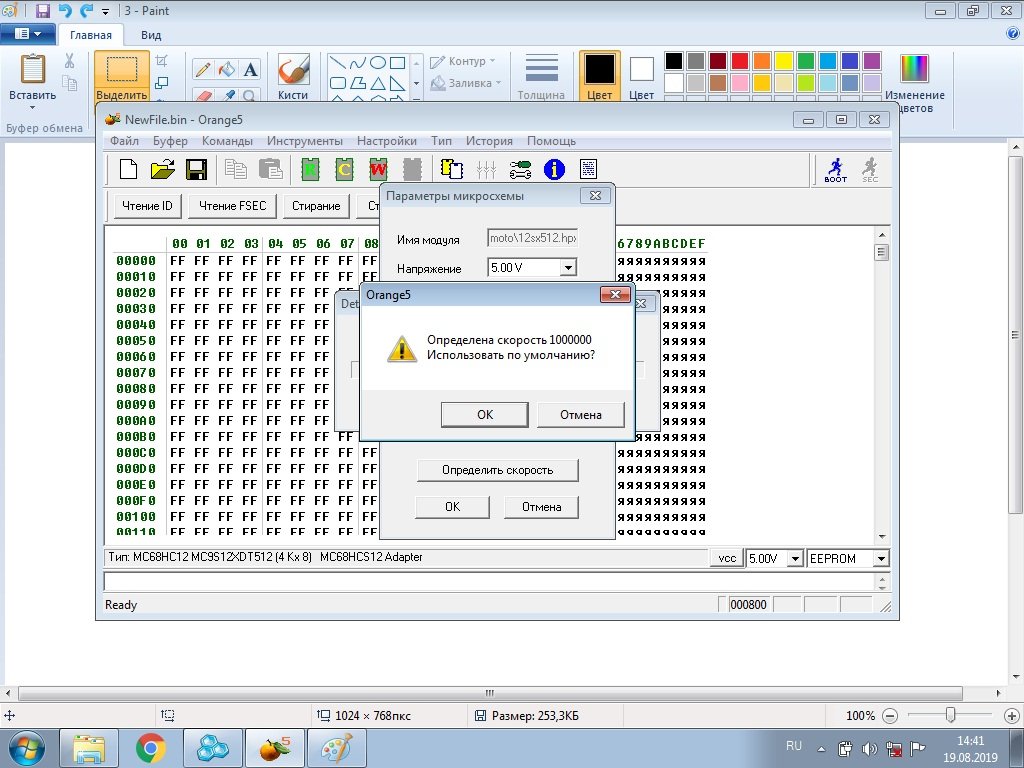
Task: Click the vcc button in Orange5 status bar
Action: (x=727, y=558)
